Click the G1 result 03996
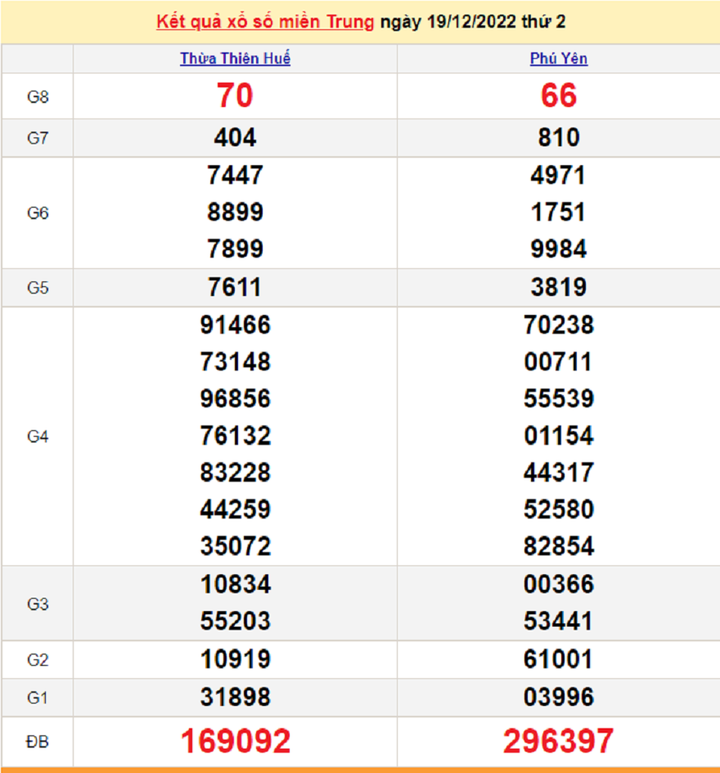This screenshot has width=720, height=773. click(x=558, y=697)
